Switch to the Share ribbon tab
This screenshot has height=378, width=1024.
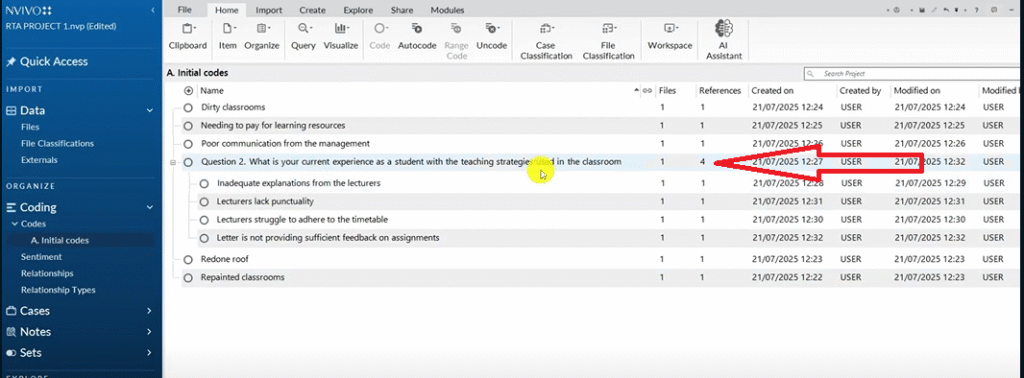pyautogui.click(x=402, y=10)
